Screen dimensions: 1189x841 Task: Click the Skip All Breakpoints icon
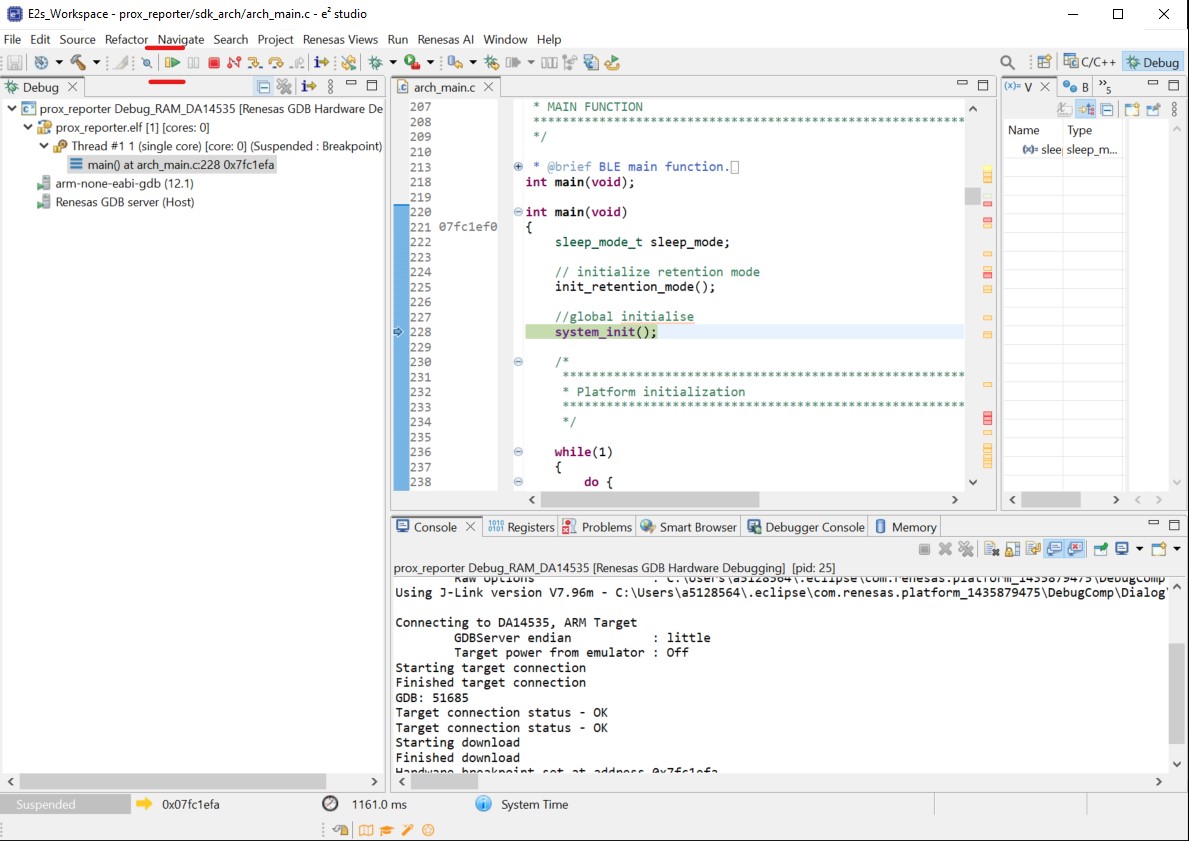click(146, 62)
